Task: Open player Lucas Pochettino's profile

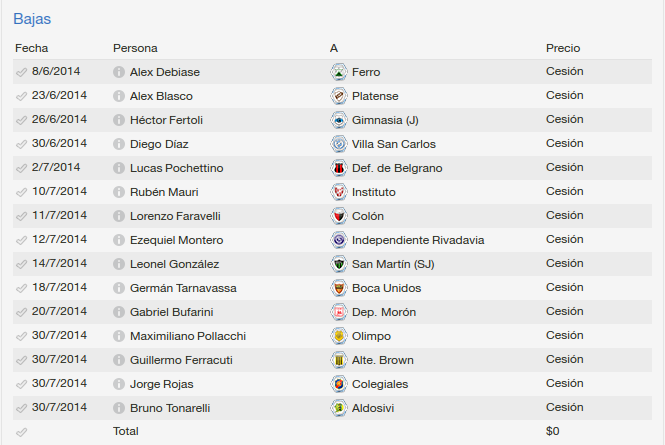Action: click(176, 168)
